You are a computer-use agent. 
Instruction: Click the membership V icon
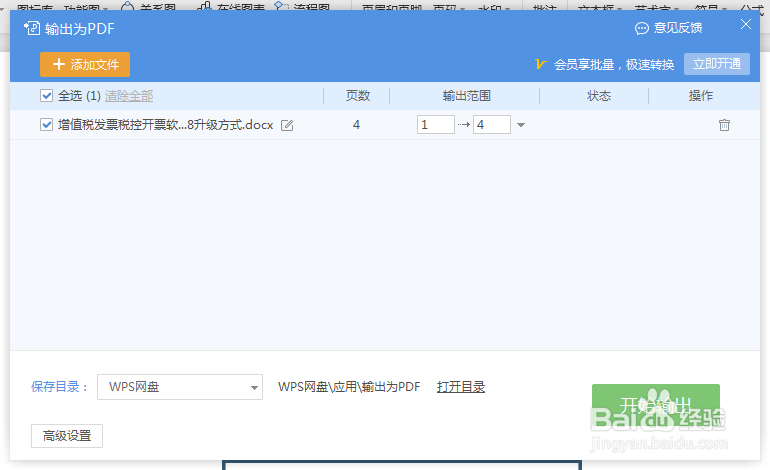(x=541, y=64)
